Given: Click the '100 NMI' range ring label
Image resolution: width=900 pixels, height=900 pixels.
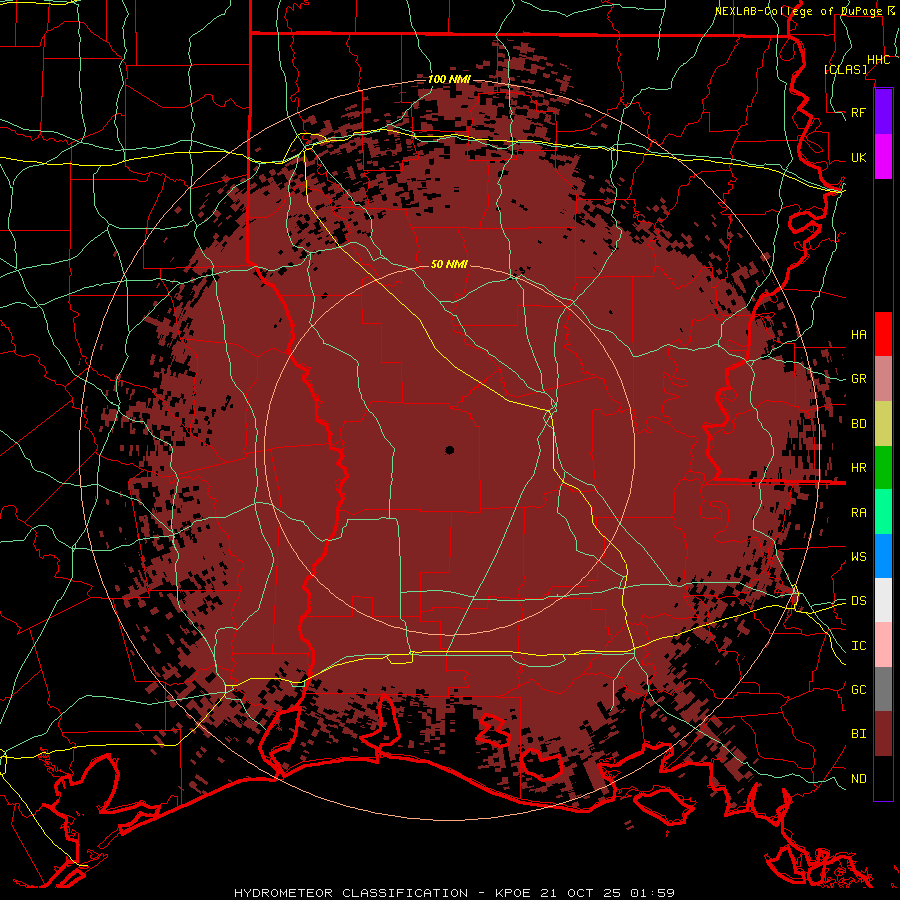Looking at the screenshot, I should click(x=449, y=79).
